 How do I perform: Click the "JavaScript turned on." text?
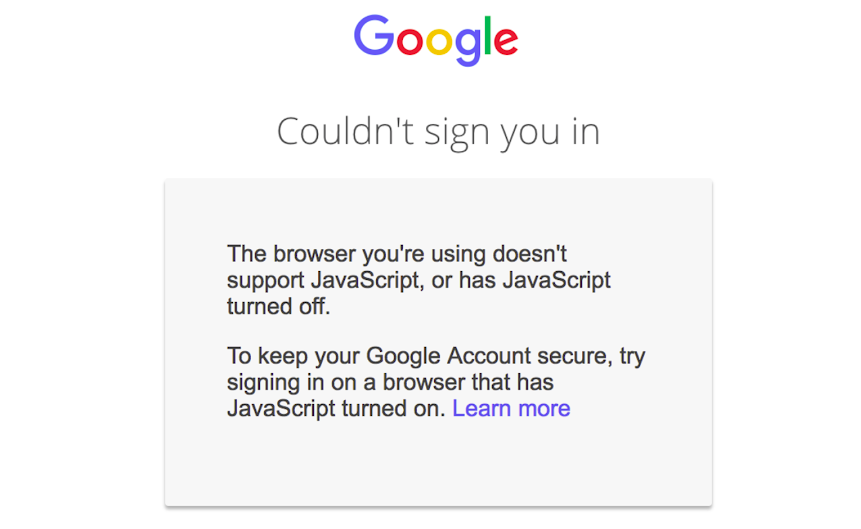coord(336,408)
